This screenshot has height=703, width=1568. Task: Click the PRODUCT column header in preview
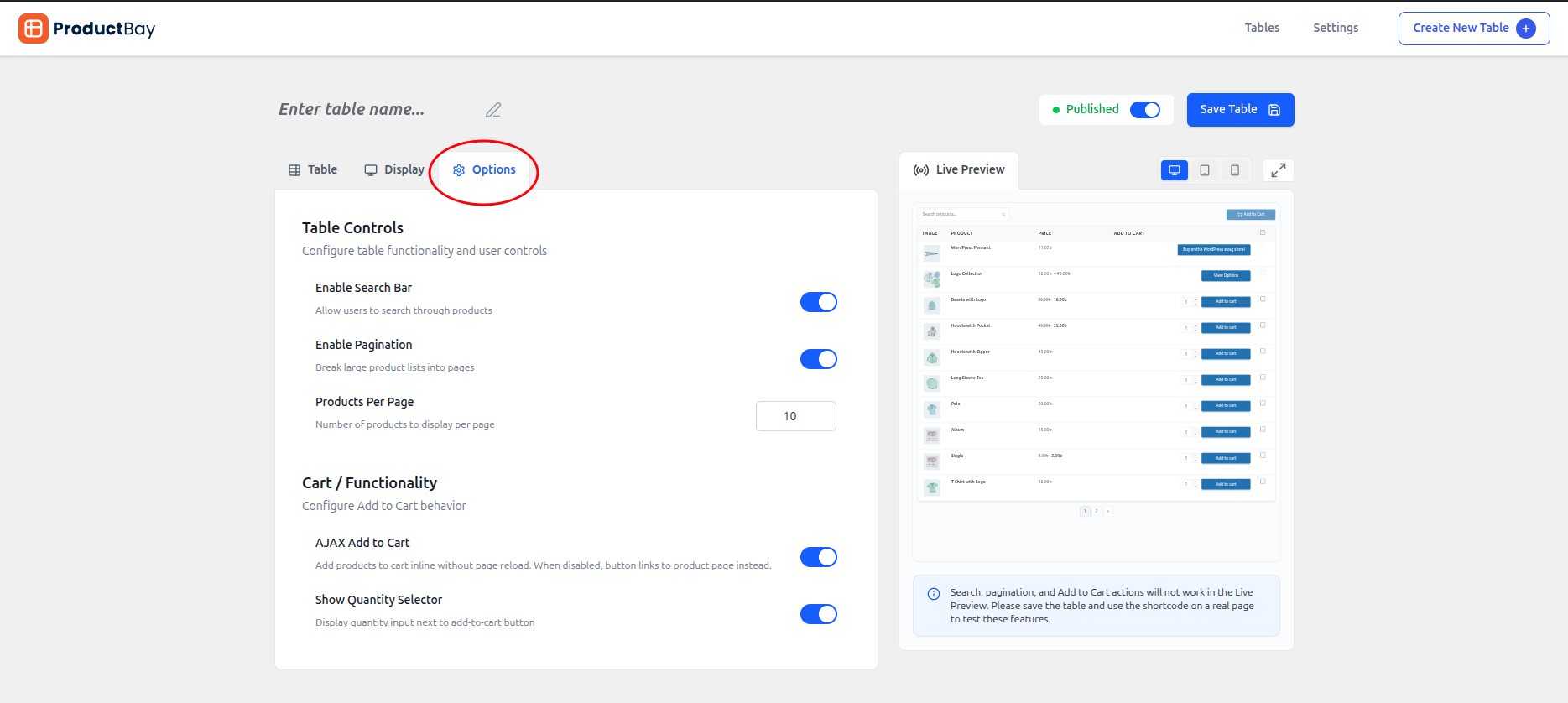(961, 233)
